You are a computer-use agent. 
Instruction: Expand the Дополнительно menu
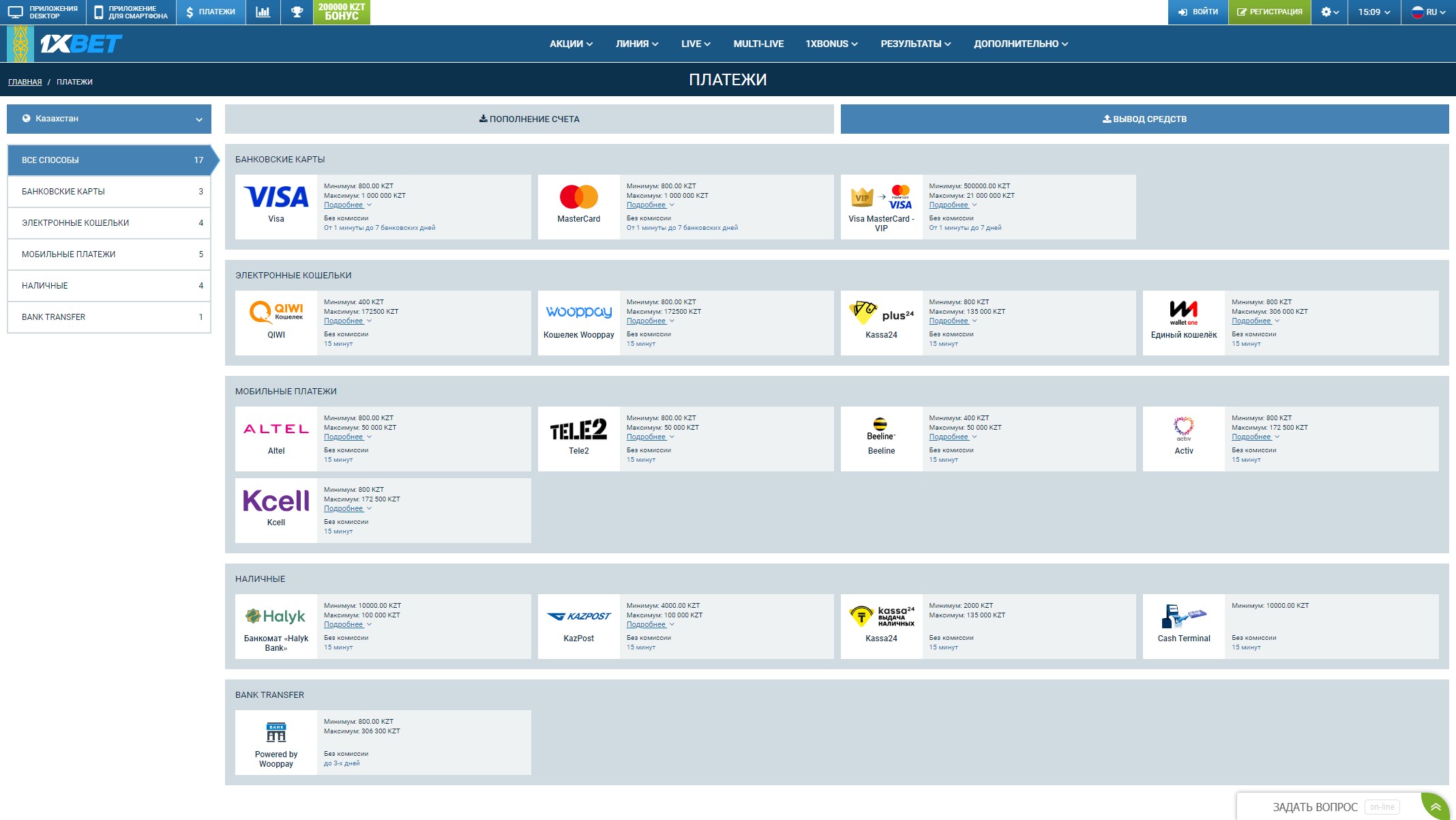(x=1021, y=44)
